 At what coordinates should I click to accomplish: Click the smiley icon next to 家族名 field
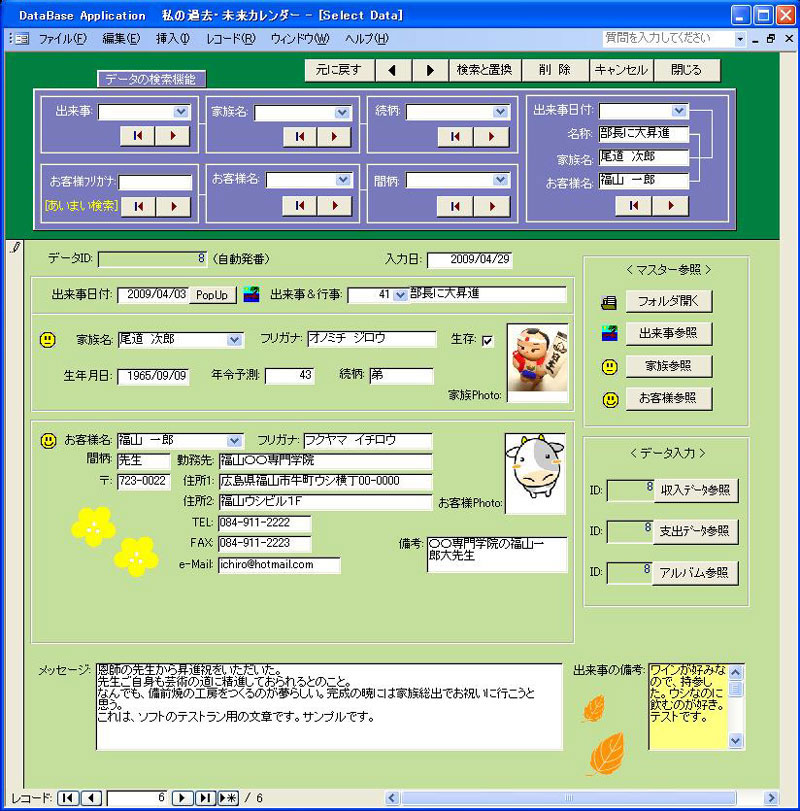(47, 340)
